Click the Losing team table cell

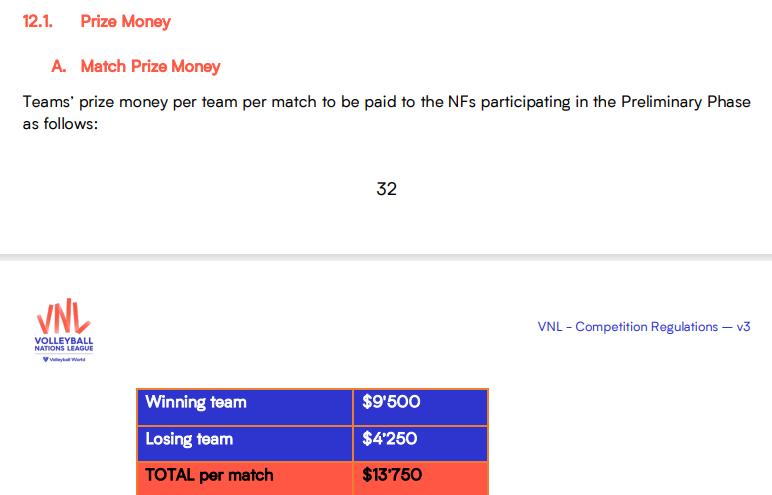pos(245,444)
